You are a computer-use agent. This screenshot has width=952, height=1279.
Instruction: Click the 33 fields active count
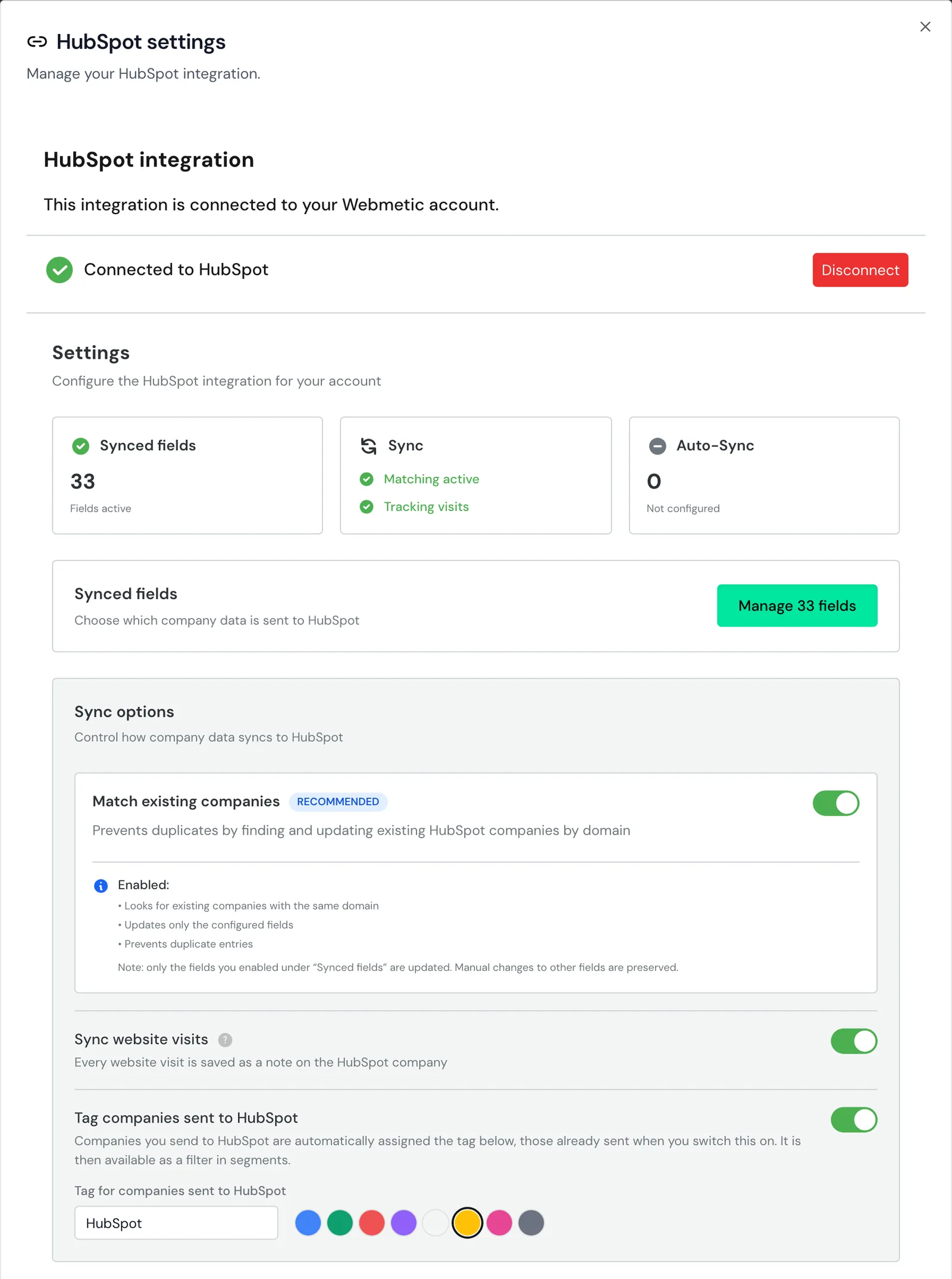pos(83,481)
